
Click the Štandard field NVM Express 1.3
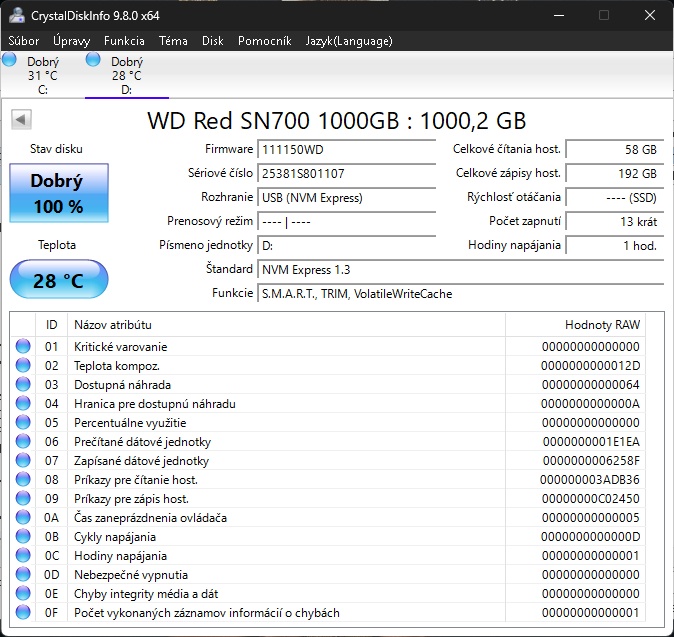[461, 270]
